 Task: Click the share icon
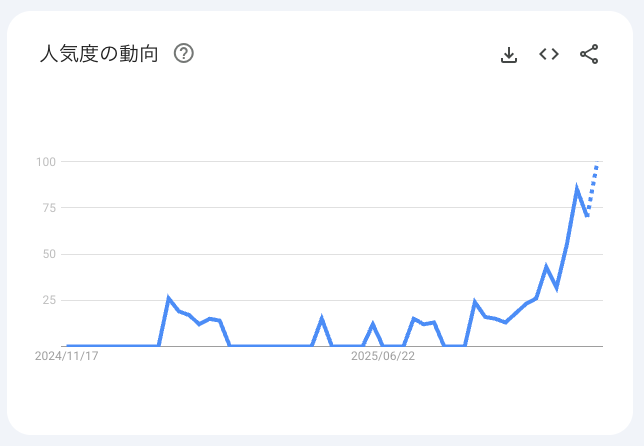click(x=589, y=54)
